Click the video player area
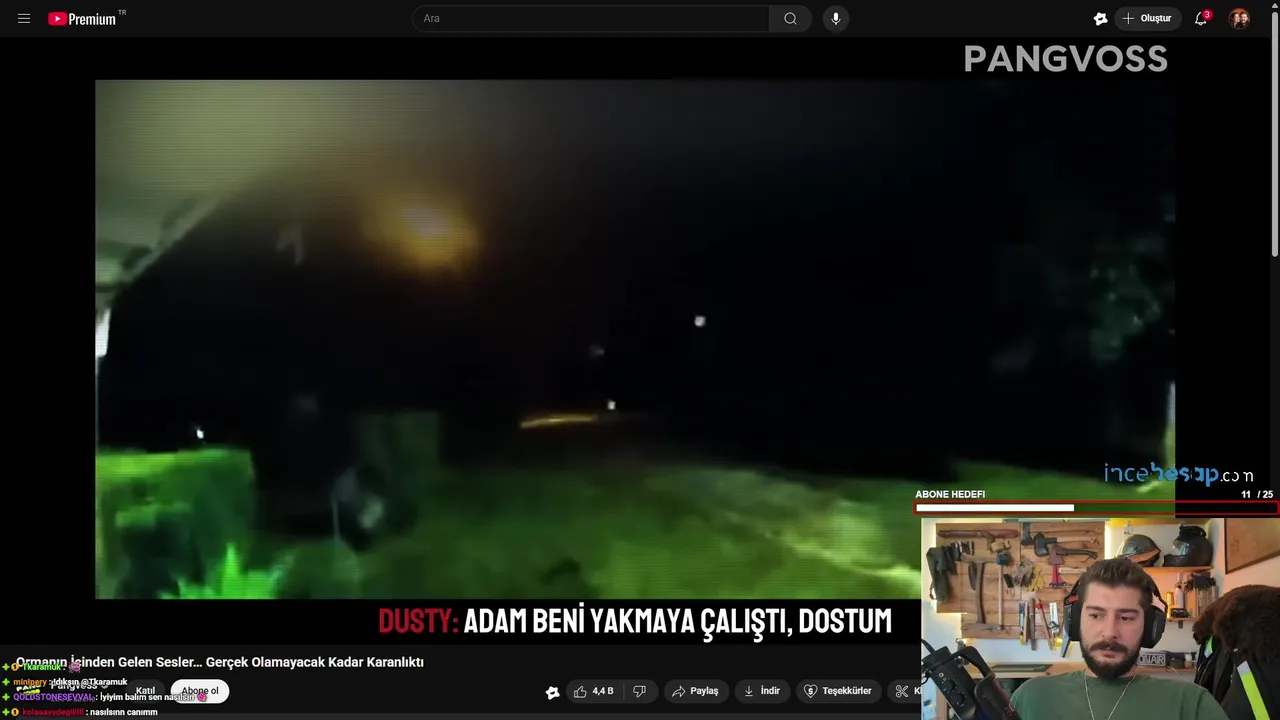This screenshot has width=1280, height=720. click(x=635, y=339)
